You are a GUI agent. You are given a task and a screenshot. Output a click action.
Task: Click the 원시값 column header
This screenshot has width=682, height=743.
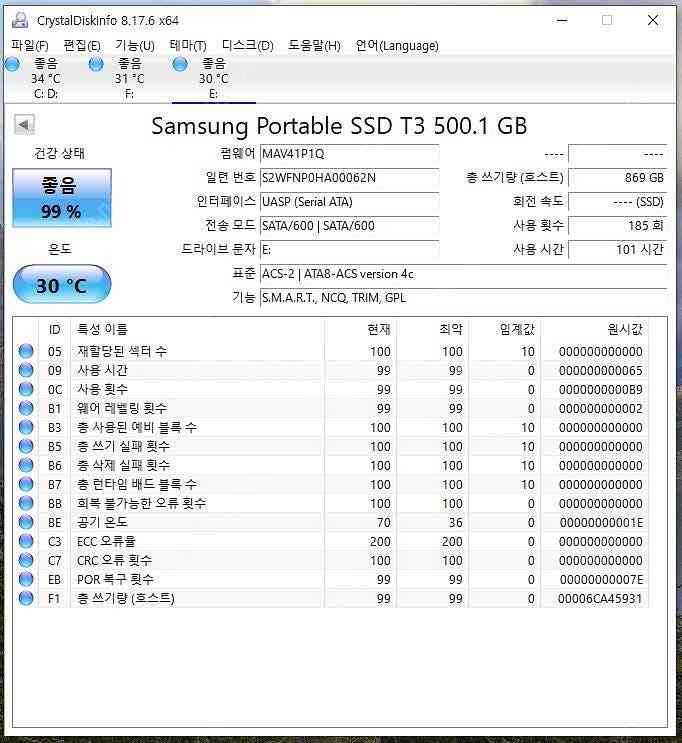[x=595, y=329]
